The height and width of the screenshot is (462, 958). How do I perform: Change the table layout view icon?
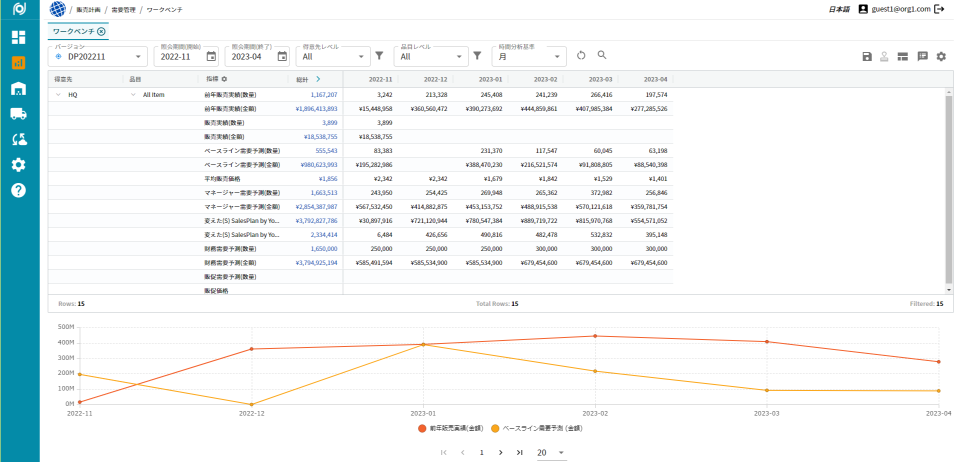tap(903, 57)
